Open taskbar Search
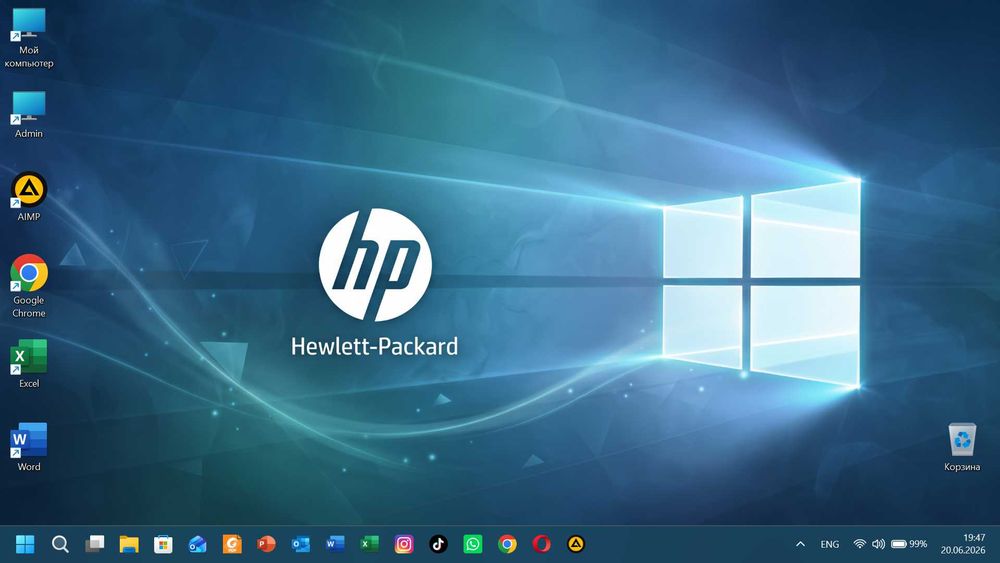The height and width of the screenshot is (563, 1000). [60, 544]
